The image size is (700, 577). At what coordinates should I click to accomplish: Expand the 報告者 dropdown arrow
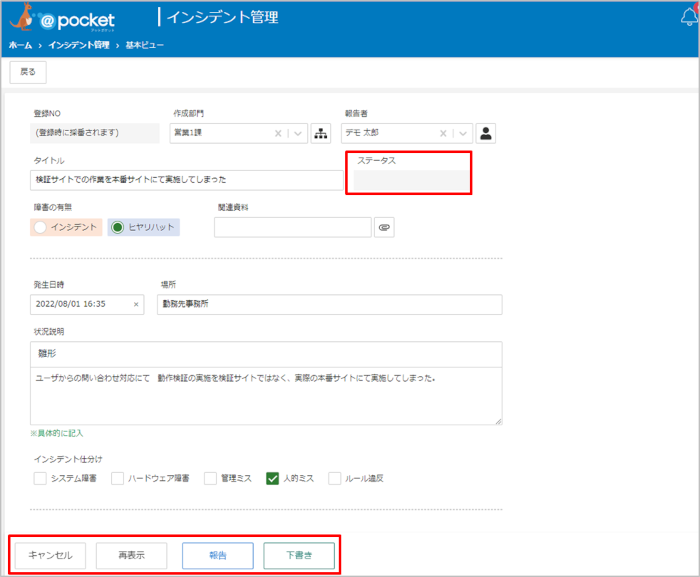[463, 133]
